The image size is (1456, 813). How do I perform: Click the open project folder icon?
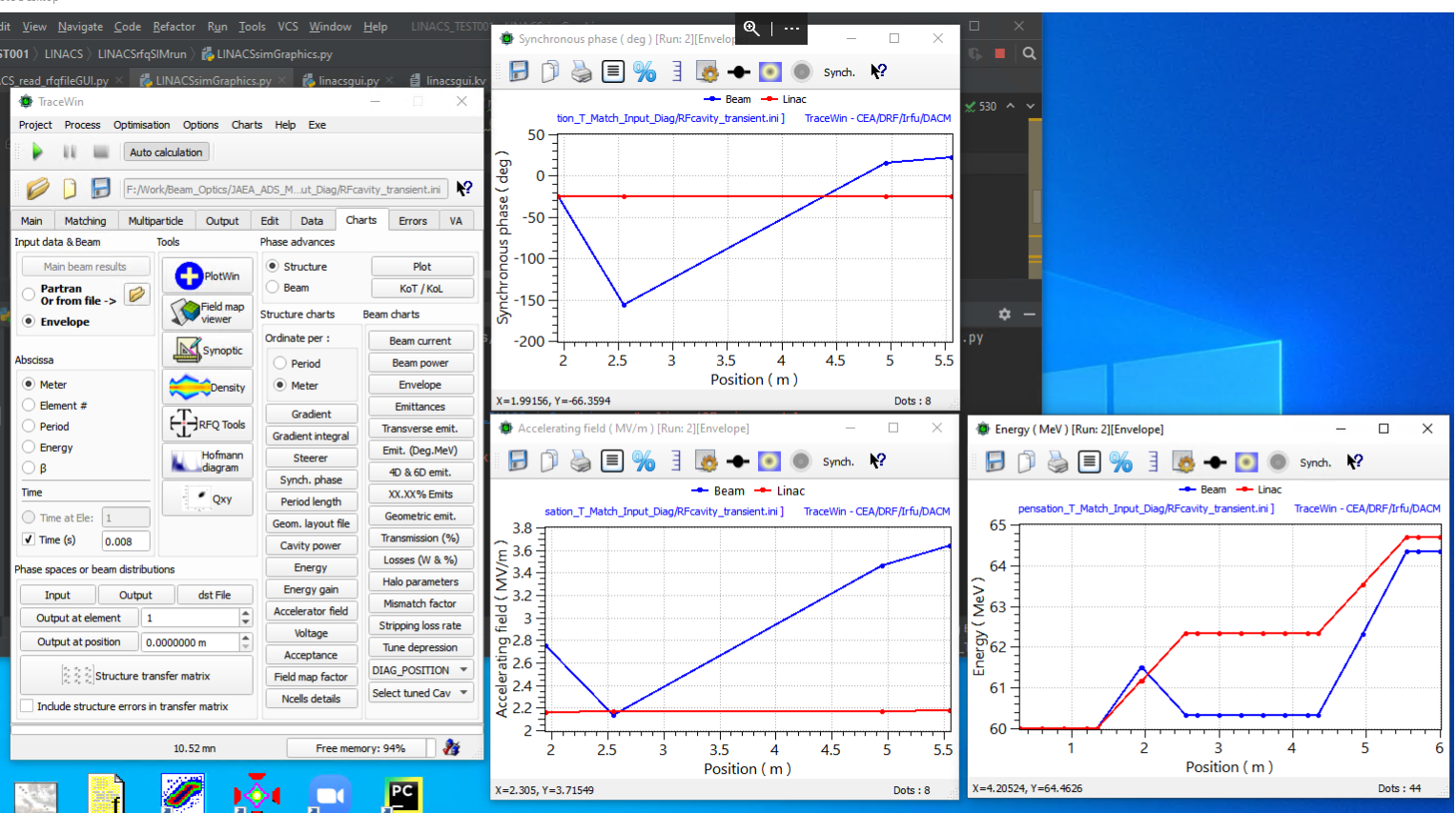[38, 189]
